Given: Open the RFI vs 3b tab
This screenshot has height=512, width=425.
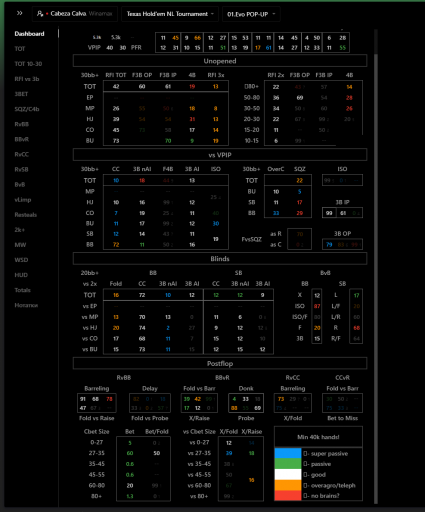Looking at the screenshot, I should coord(27,79).
